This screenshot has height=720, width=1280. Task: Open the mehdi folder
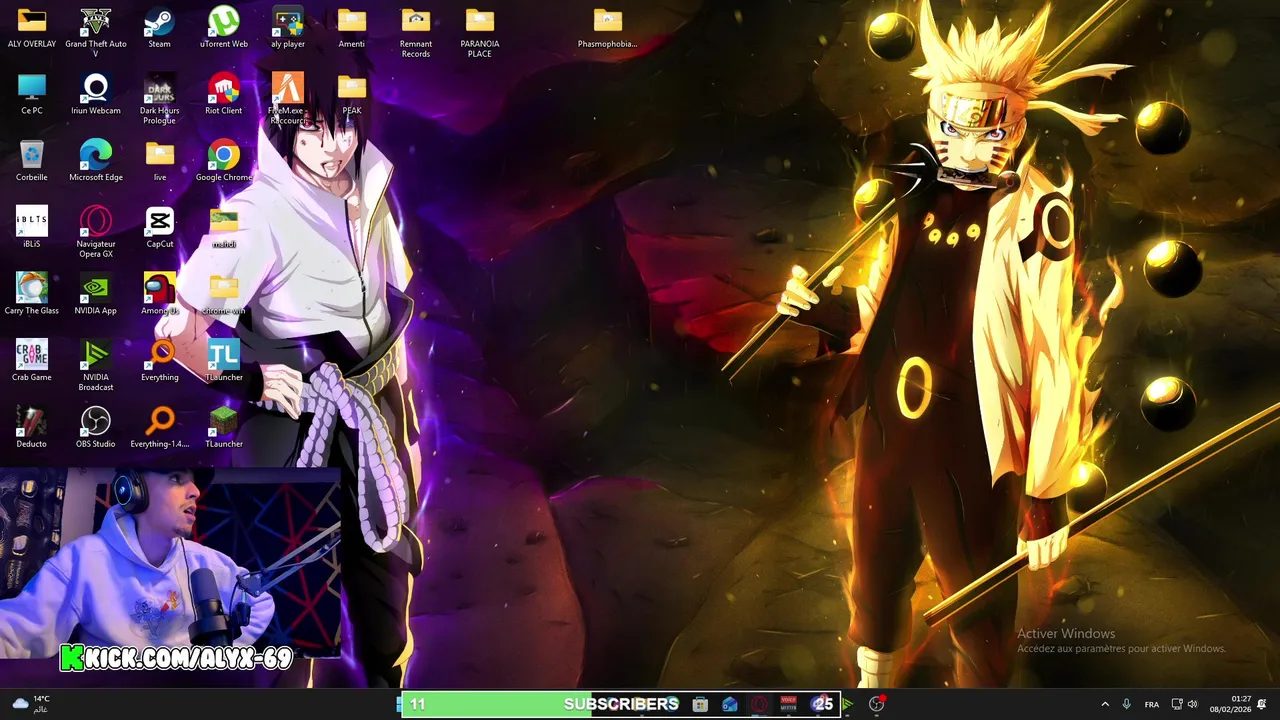(x=224, y=228)
